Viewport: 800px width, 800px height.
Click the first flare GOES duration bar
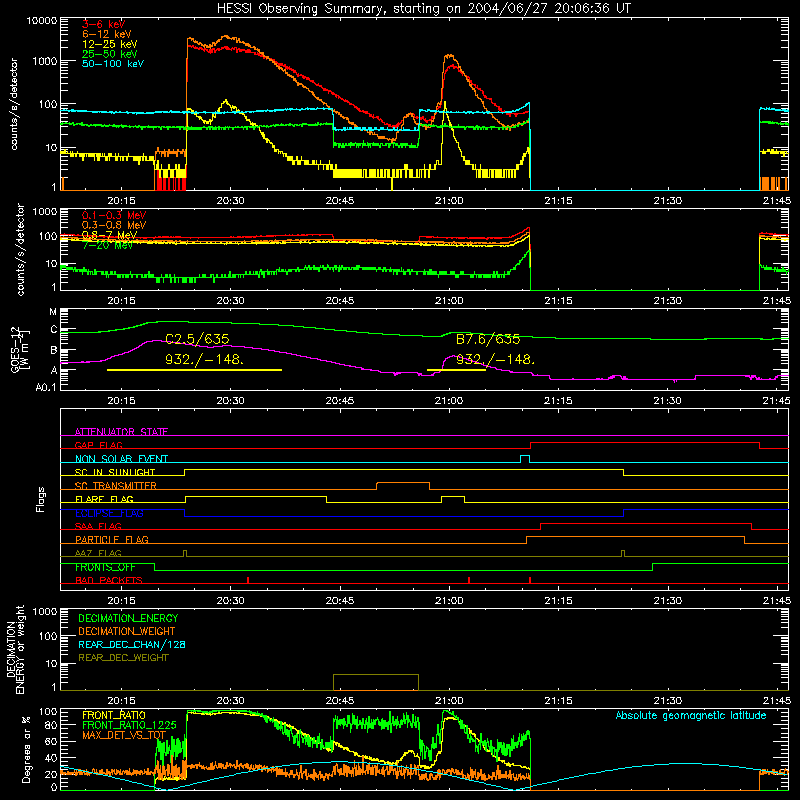pyautogui.click(x=194, y=370)
